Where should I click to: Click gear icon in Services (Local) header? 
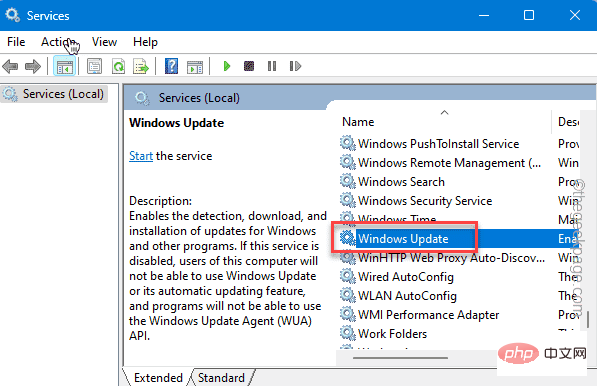pos(142,98)
